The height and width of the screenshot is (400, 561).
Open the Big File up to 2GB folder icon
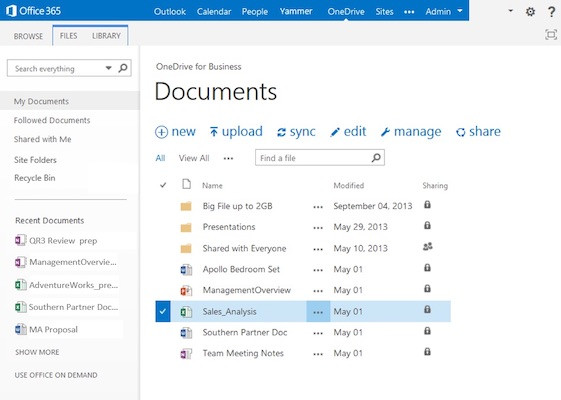(186, 206)
